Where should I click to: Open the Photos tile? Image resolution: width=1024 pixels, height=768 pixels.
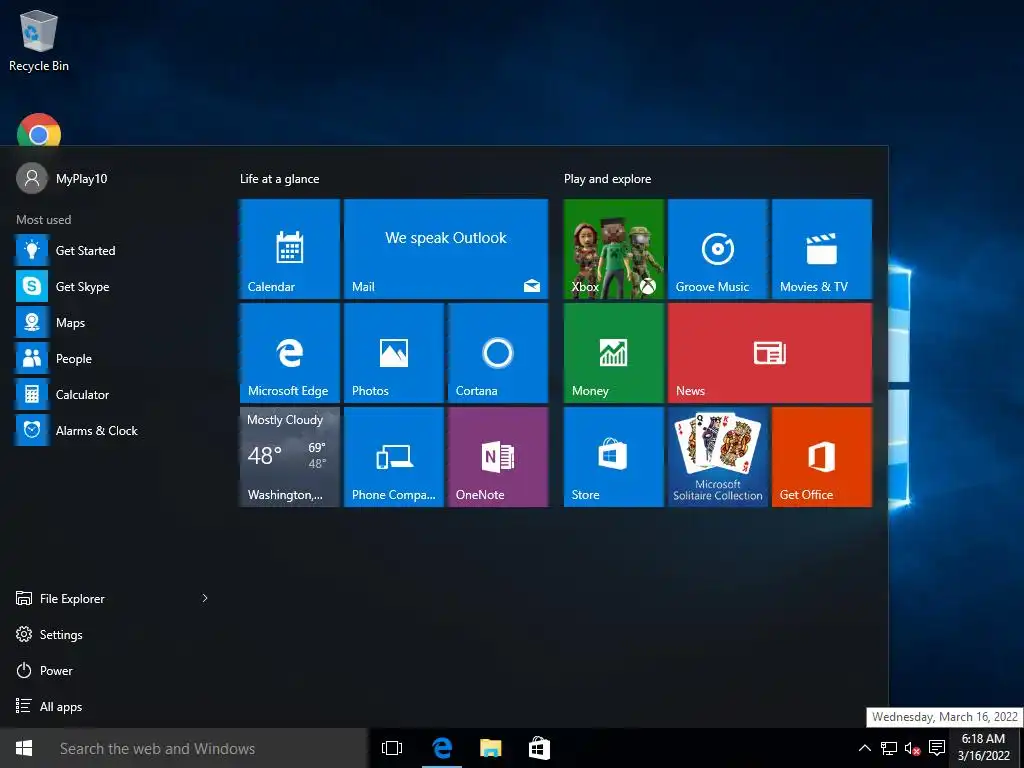394,353
